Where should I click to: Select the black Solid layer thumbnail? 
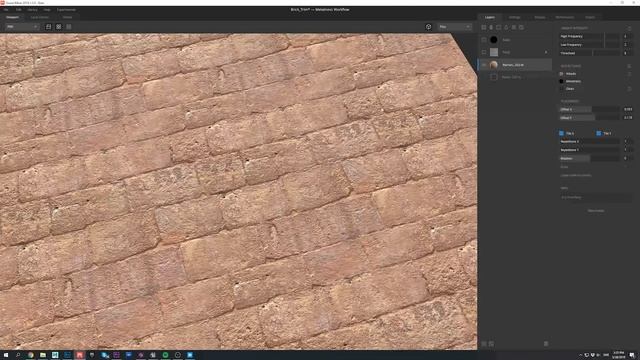click(x=494, y=40)
